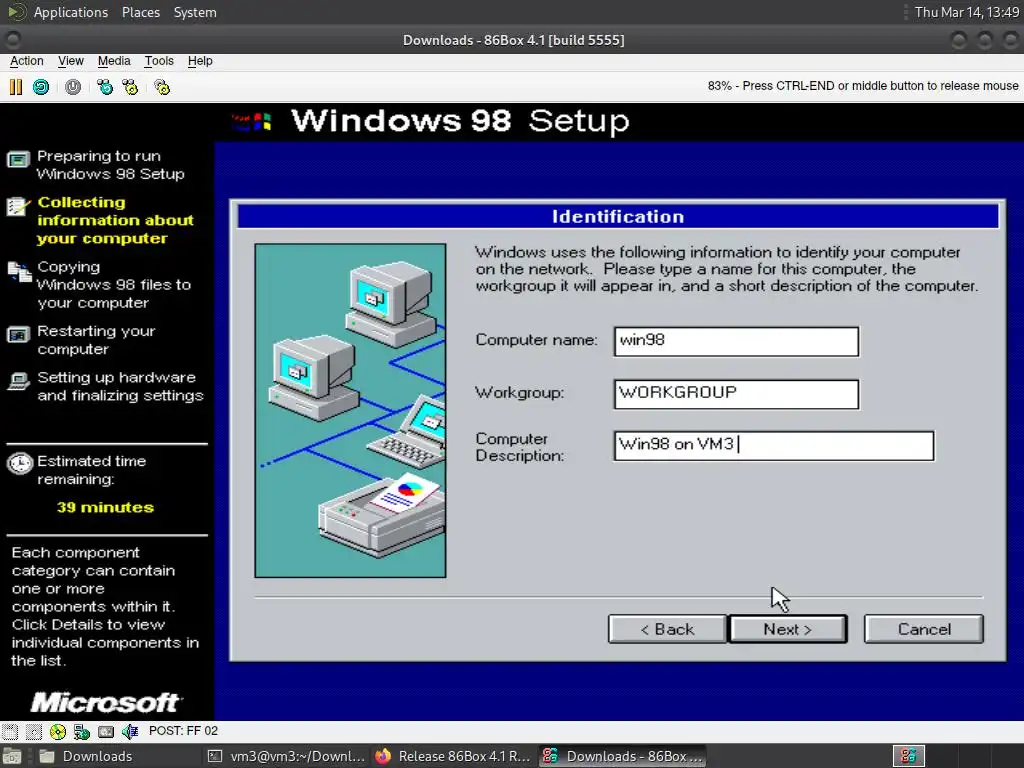The image size is (1024, 768).
Task: Hard reset the virtual machine
Action: coord(41,87)
